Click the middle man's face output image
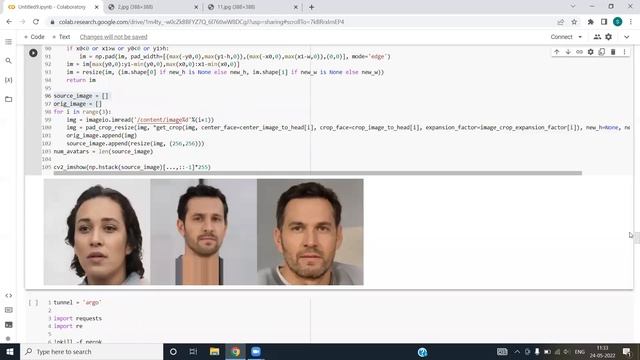 (x=204, y=232)
